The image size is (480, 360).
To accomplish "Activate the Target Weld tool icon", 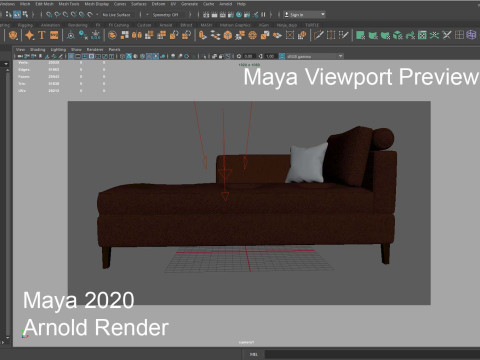I will [x=331, y=35].
